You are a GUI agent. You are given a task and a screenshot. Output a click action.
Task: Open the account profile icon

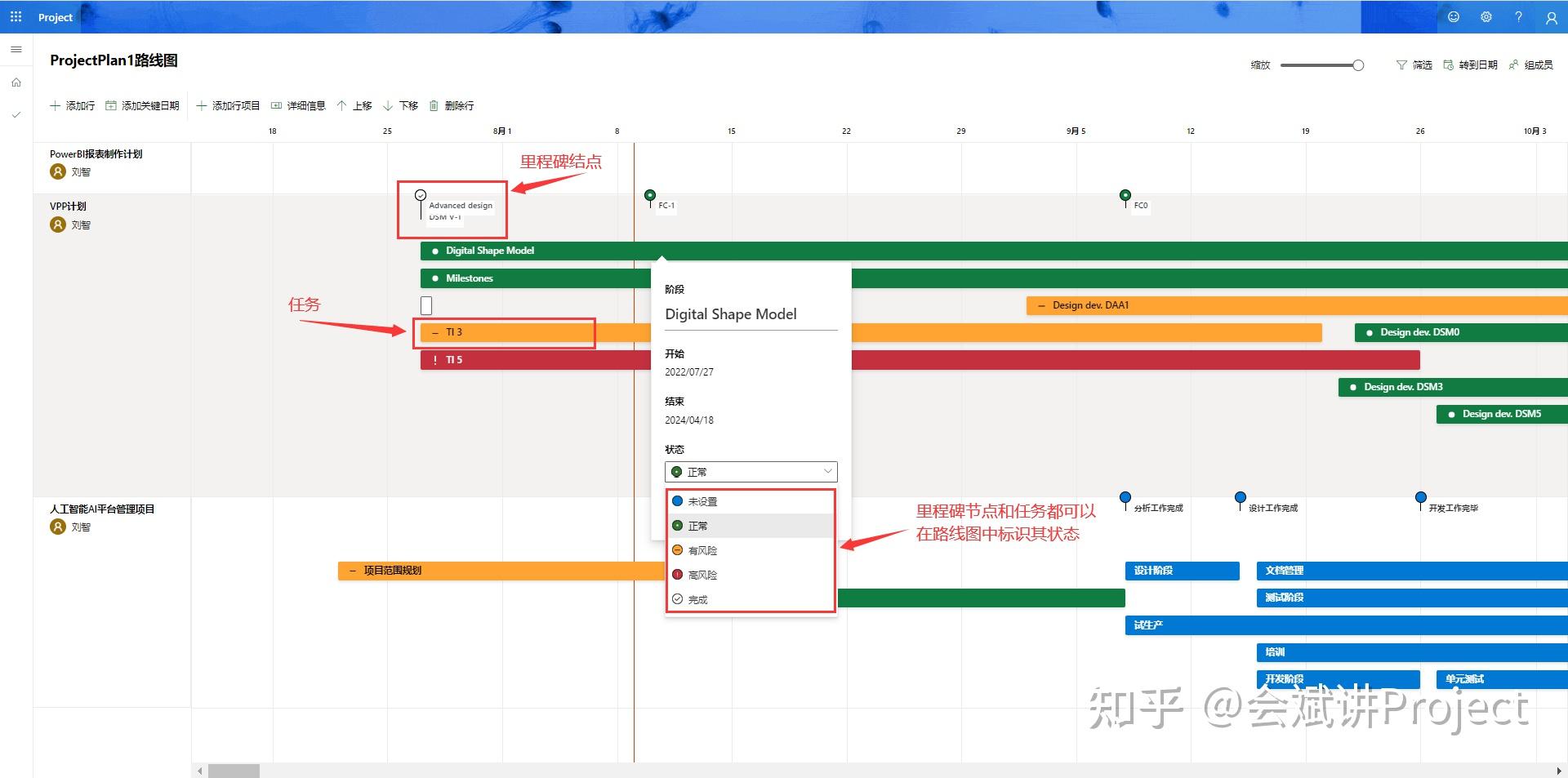pyautogui.click(x=1550, y=16)
